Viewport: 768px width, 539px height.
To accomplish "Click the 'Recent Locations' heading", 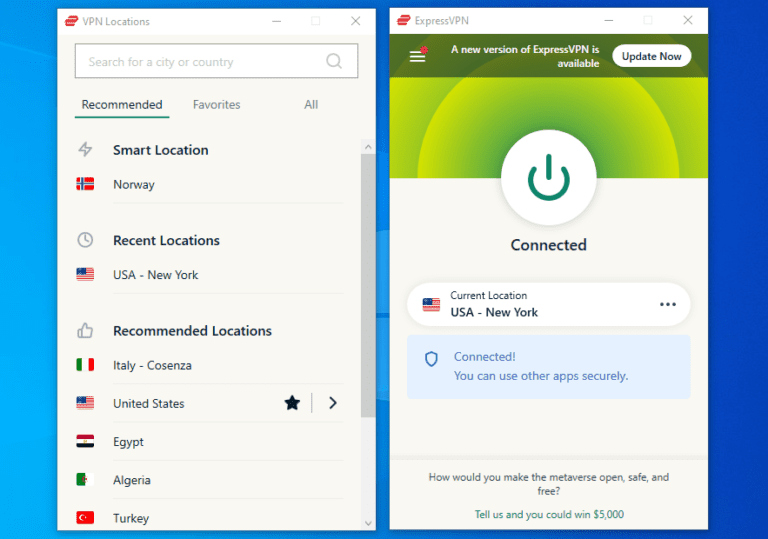I will (x=167, y=241).
